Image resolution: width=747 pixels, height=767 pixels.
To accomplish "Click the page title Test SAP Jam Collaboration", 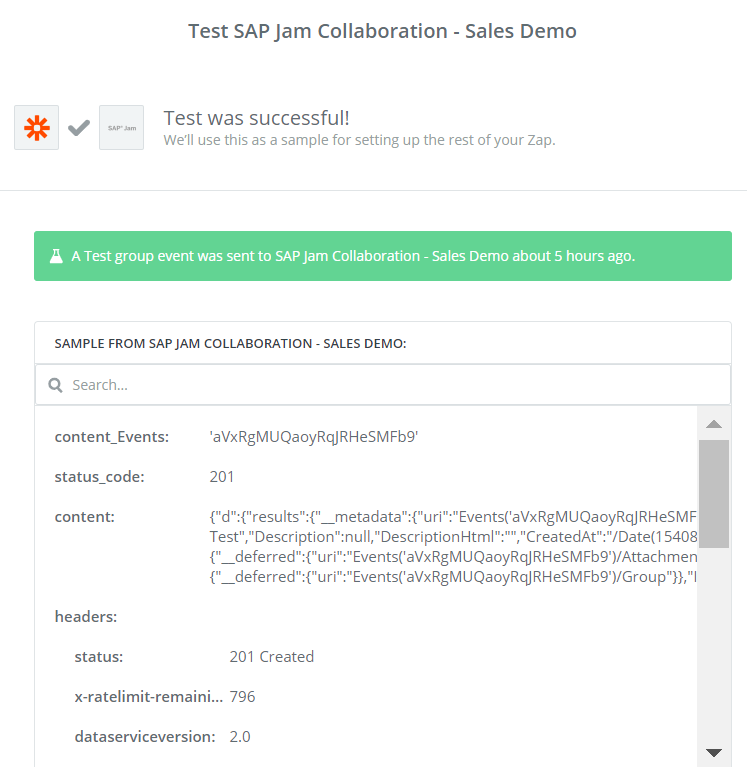I will 383,31.
